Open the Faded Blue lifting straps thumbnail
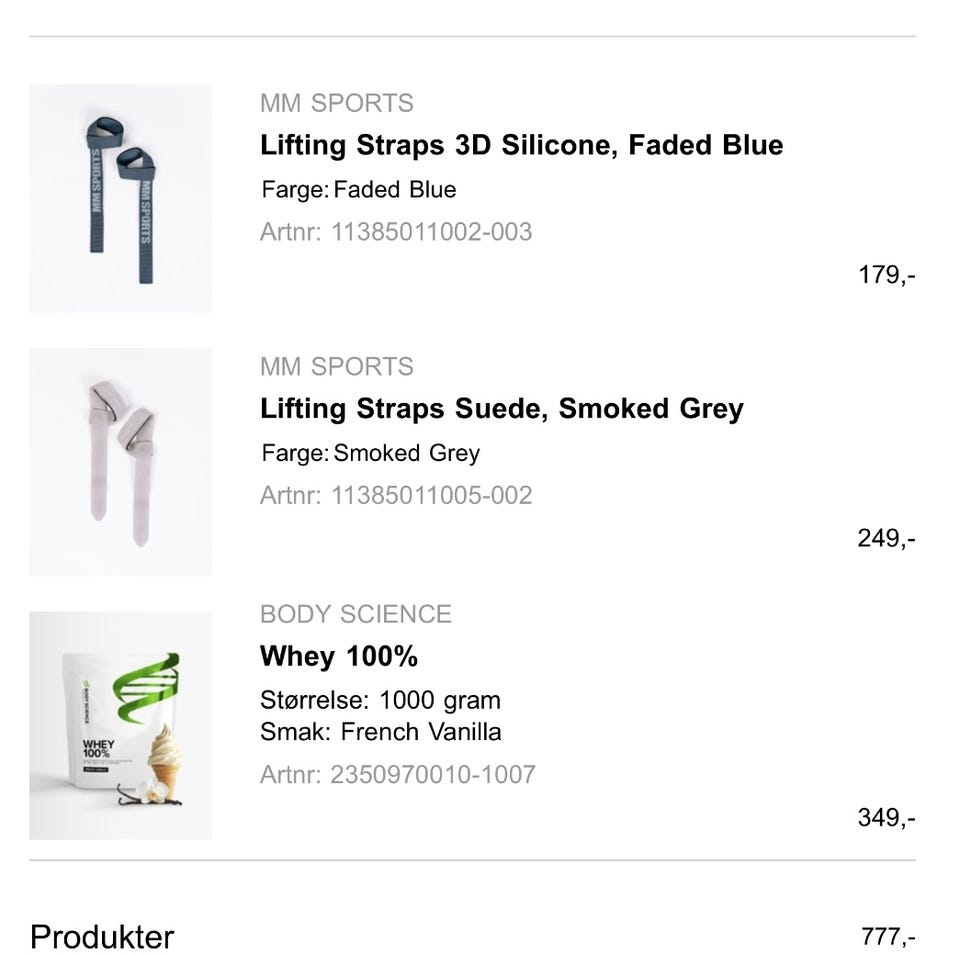This screenshot has width=960, height=954. 121,198
